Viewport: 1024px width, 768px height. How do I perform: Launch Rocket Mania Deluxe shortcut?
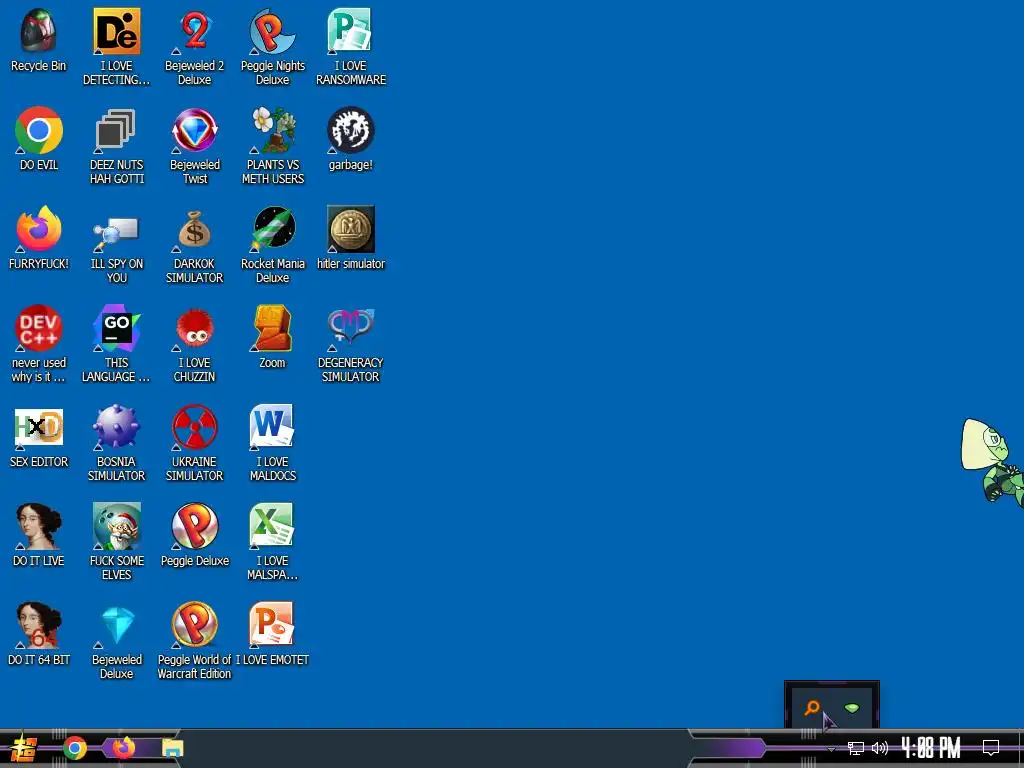[272, 229]
